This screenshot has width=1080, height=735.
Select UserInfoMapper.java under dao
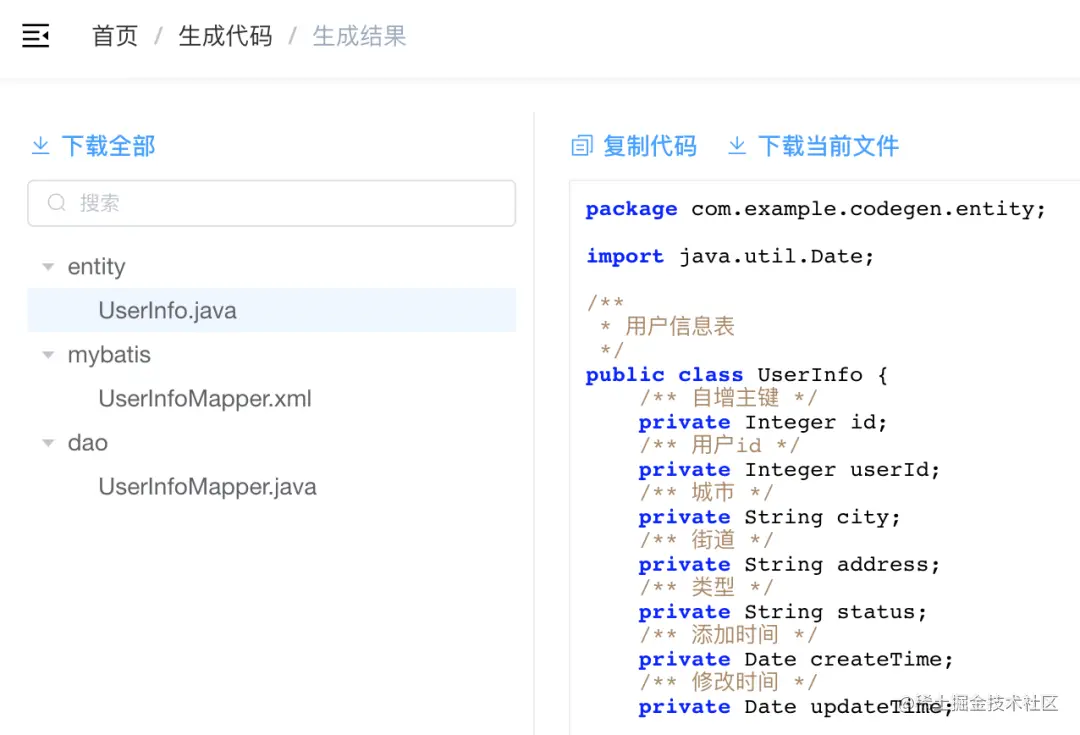[x=207, y=486]
